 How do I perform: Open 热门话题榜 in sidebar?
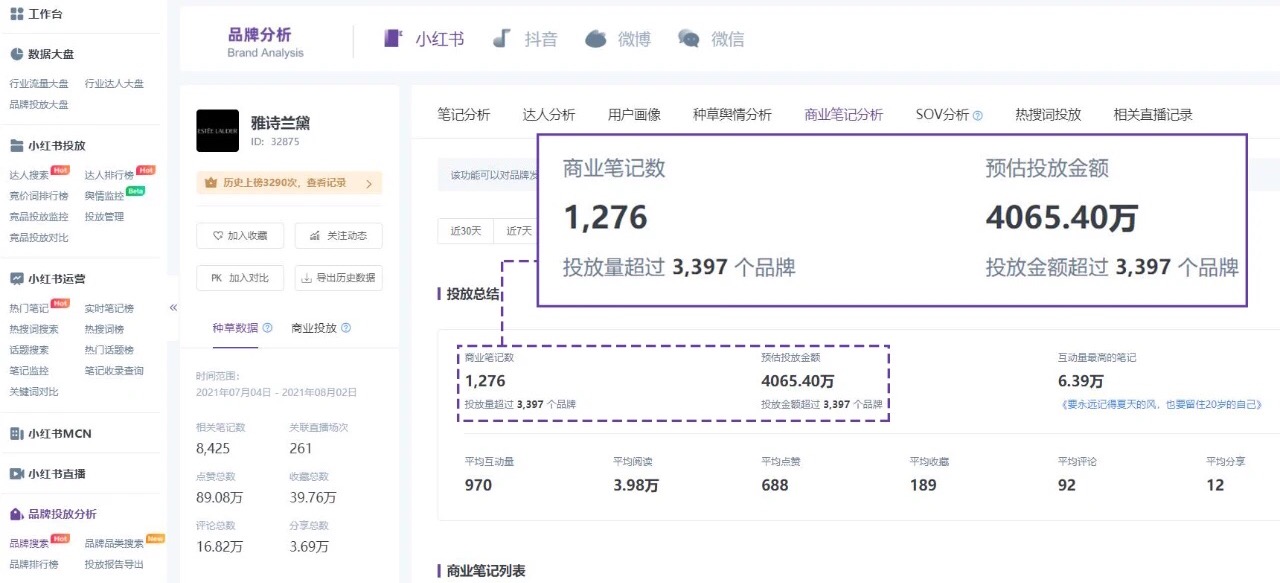[109, 350]
